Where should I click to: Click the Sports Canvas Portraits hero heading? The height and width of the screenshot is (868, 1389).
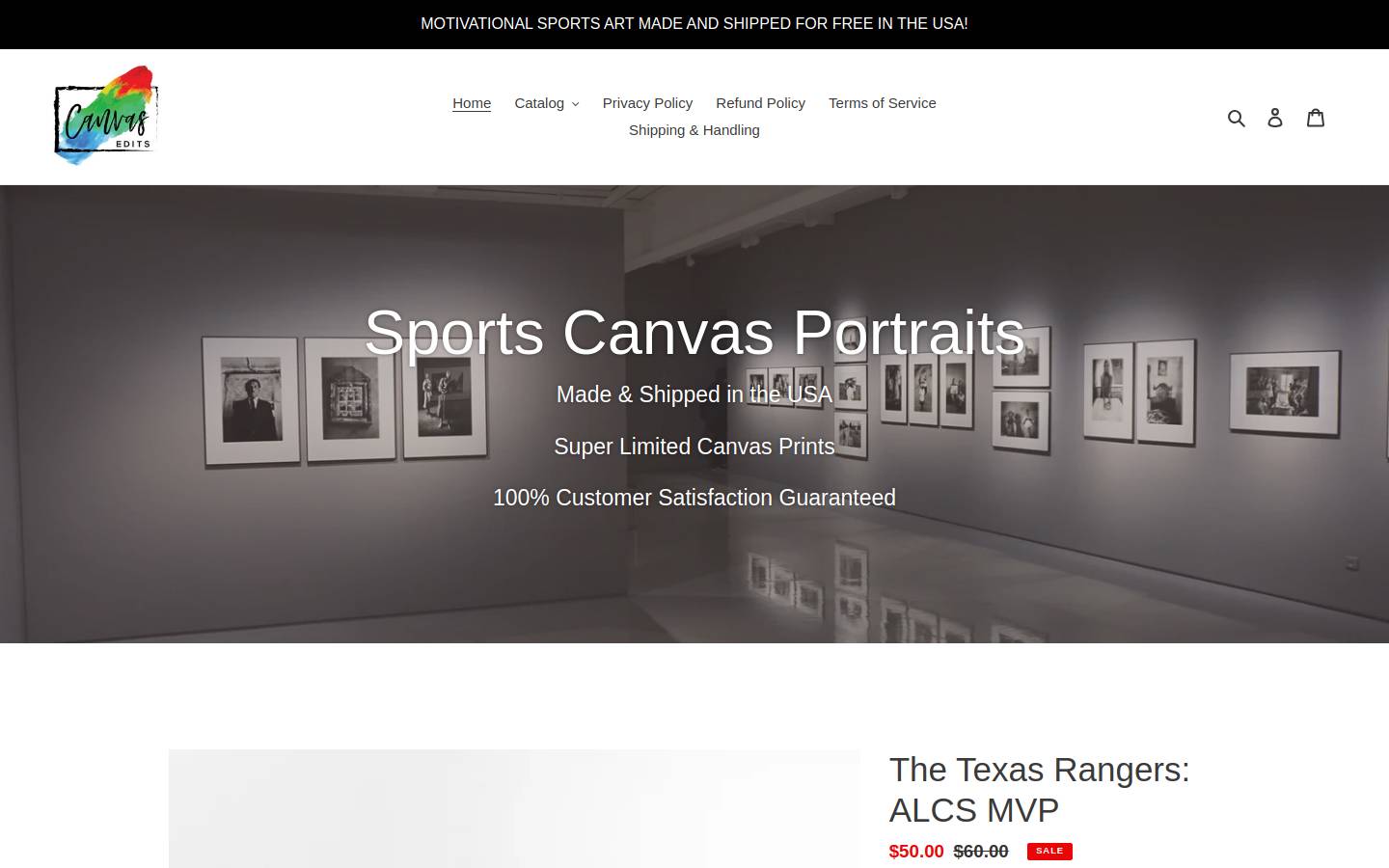[694, 333]
